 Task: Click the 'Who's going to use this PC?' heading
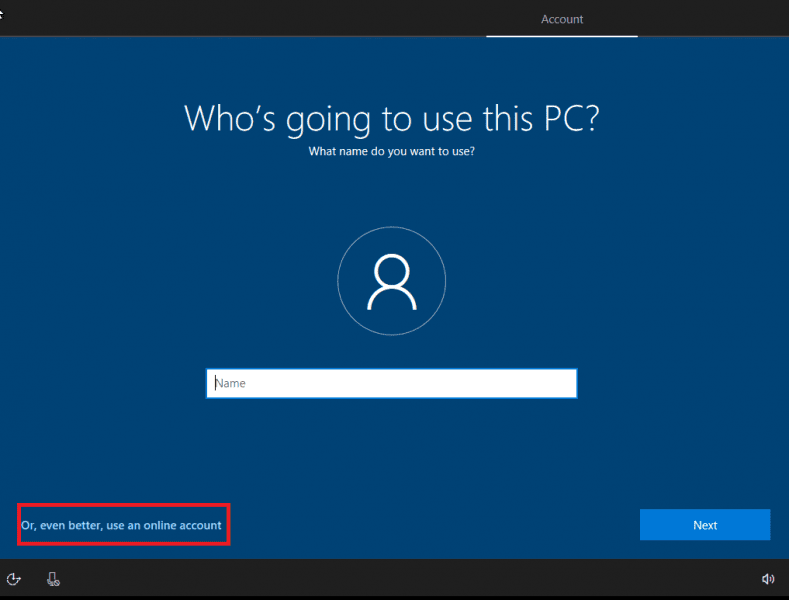(x=391, y=120)
